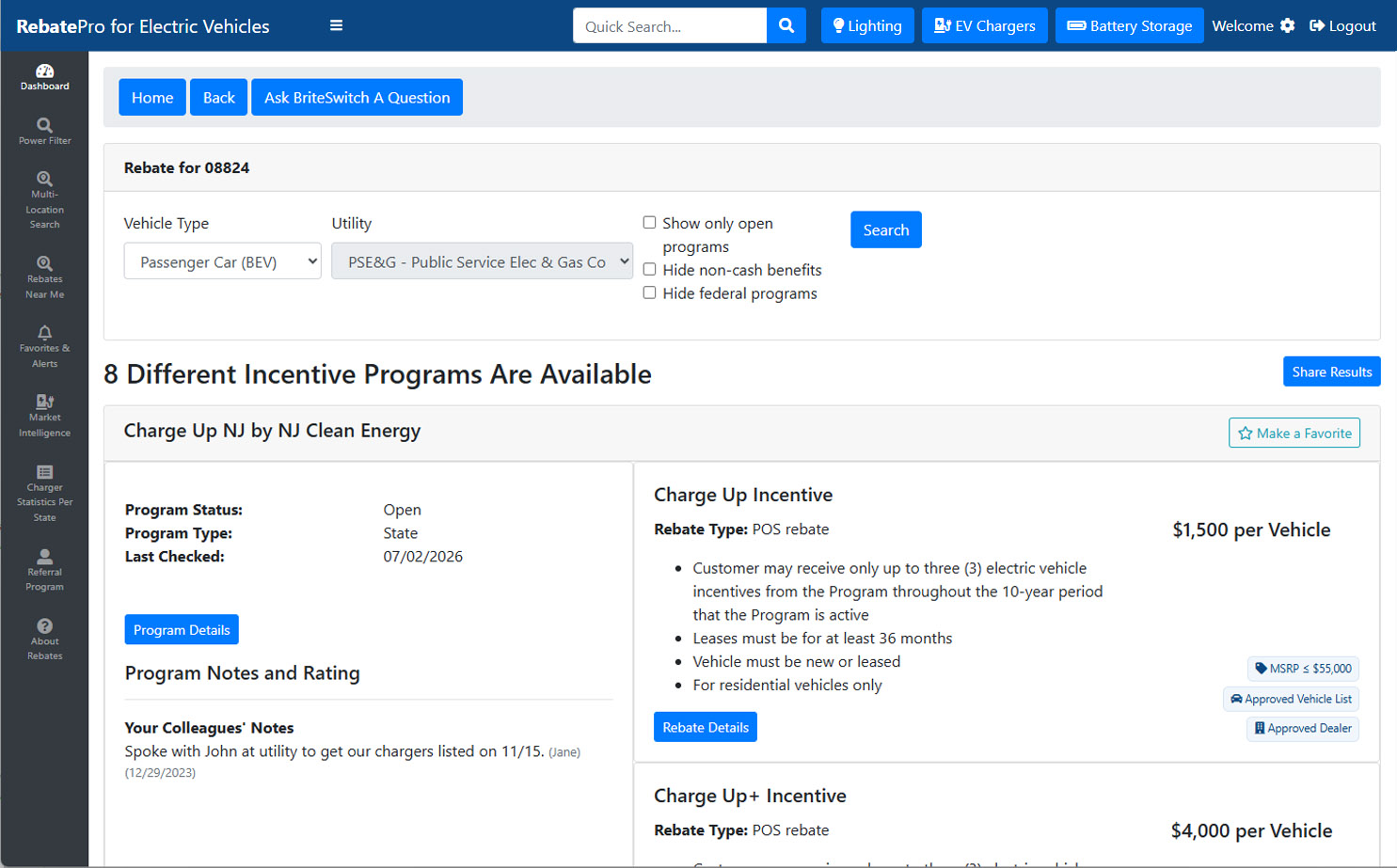1397x868 pixels.
Task: Click the "$1,500 per Vehicle" amount
Action: pos(1251,529)
